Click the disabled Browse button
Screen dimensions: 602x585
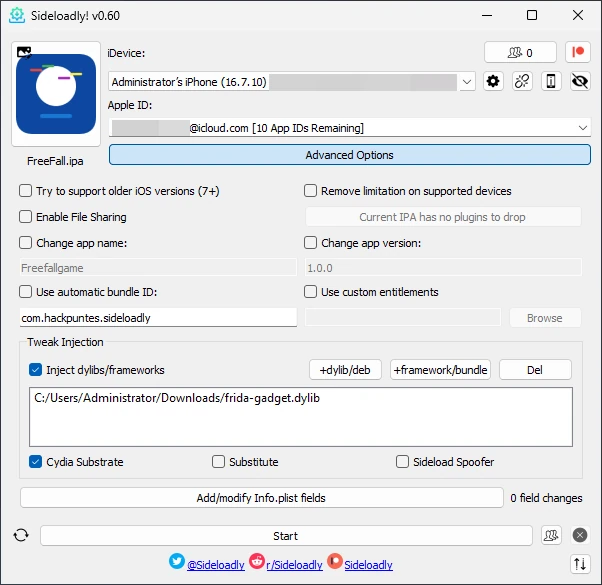(x=545, y=318)
